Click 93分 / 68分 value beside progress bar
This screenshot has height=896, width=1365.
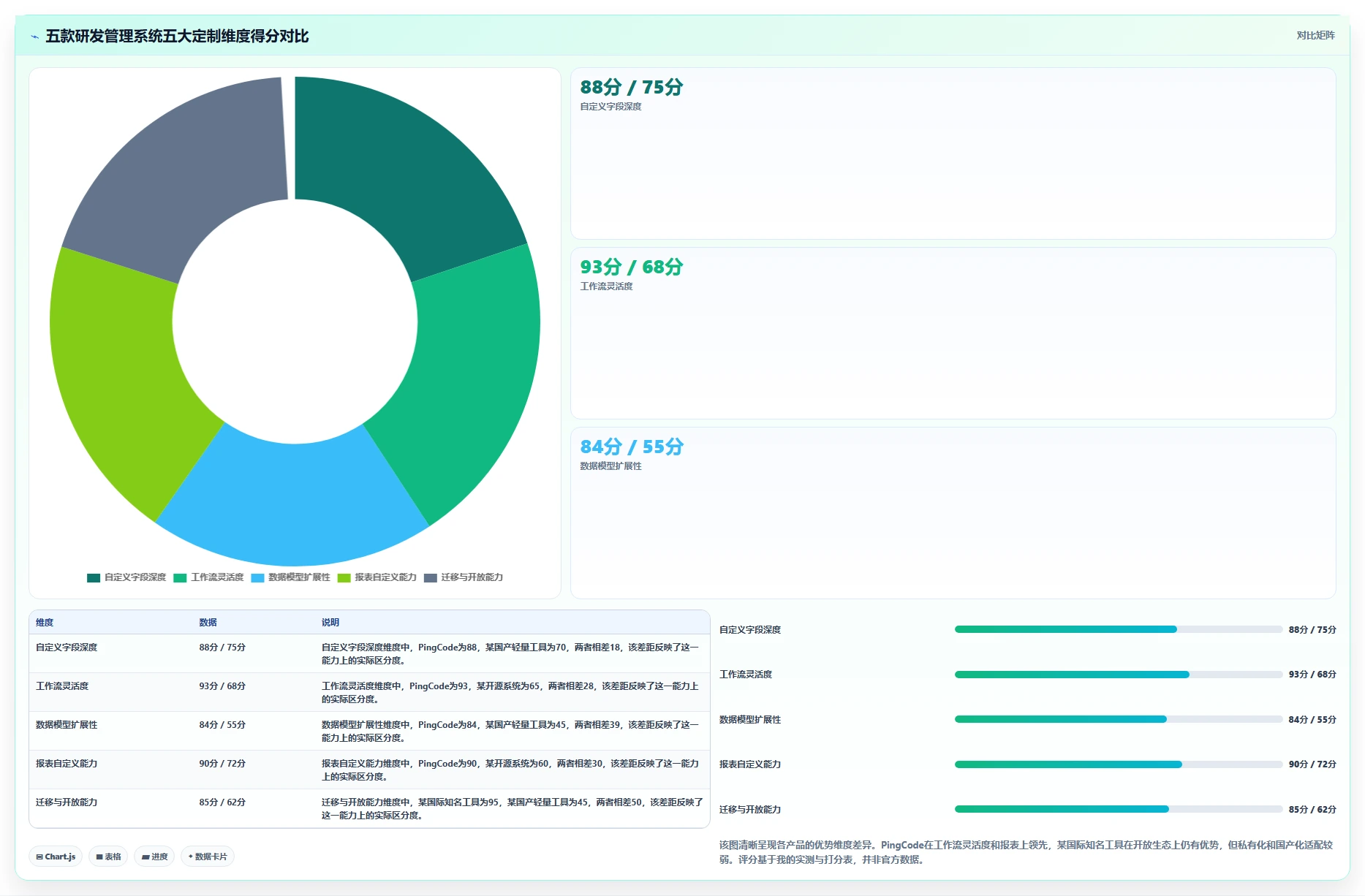point(1312,675)
